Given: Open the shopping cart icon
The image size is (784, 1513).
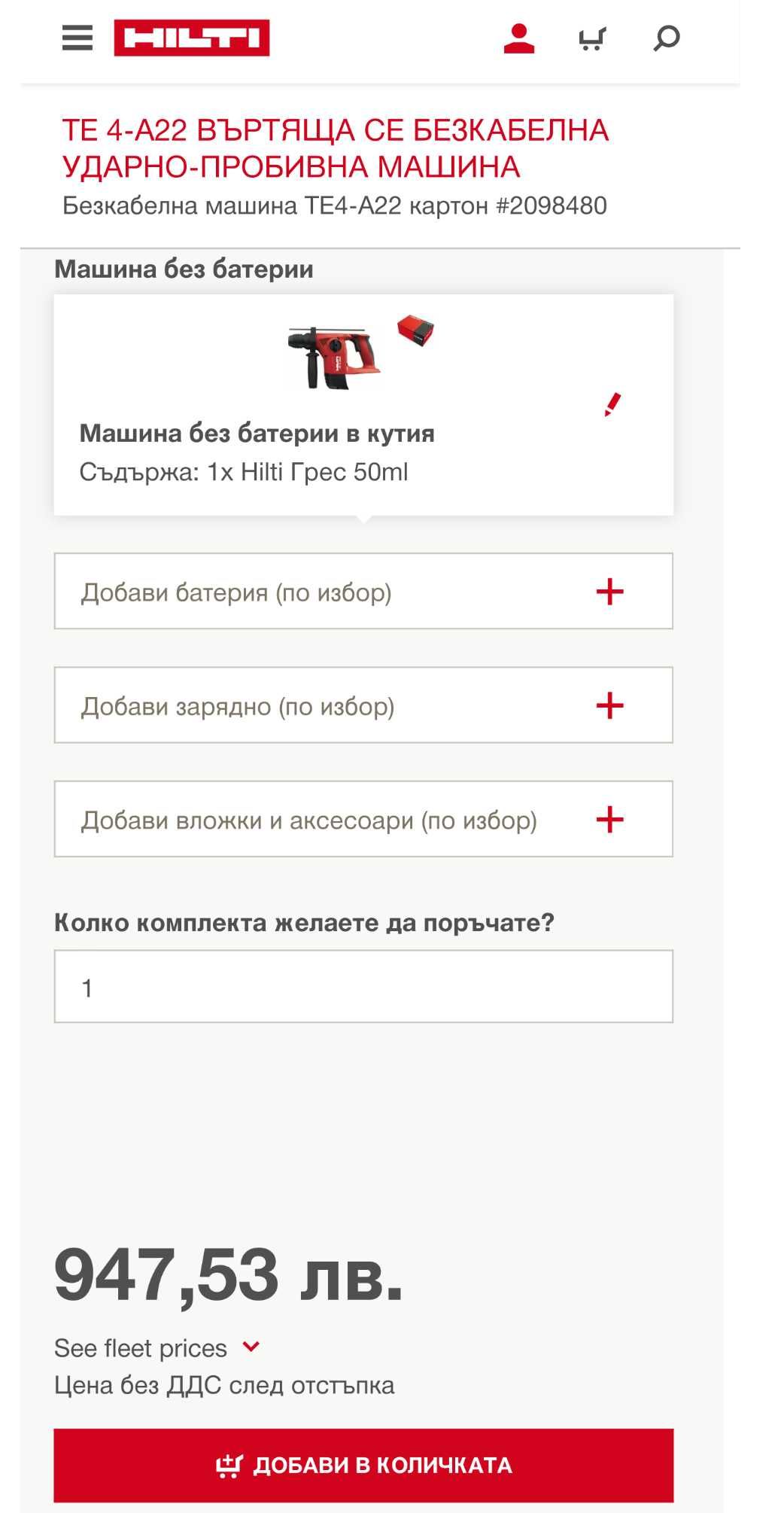Looking at the screenshot, I should pyautogui.click(x=592, y=38).
